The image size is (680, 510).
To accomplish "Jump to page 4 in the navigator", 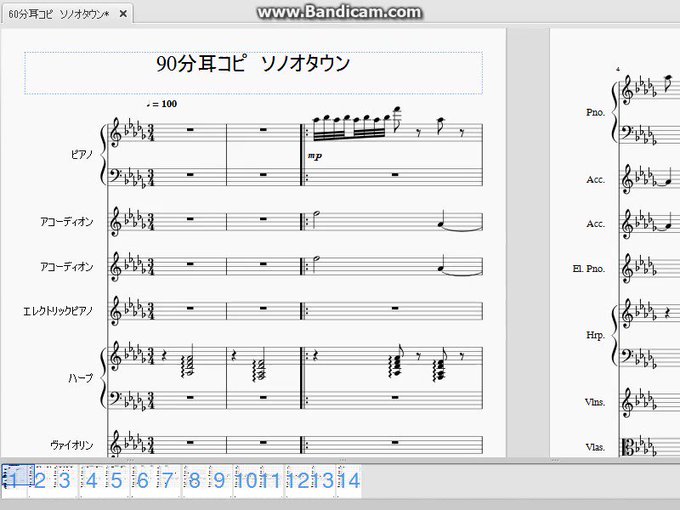I will pyautogui.click(x=92, y=481).
